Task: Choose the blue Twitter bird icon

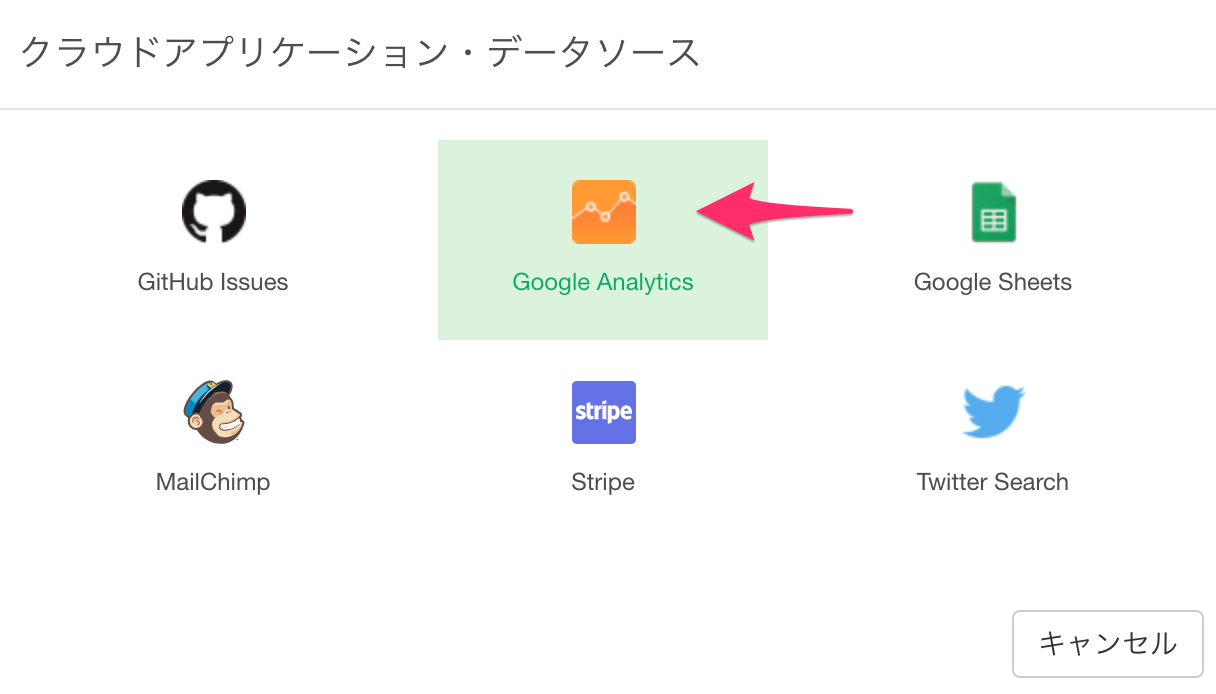Action: (993, 412)
